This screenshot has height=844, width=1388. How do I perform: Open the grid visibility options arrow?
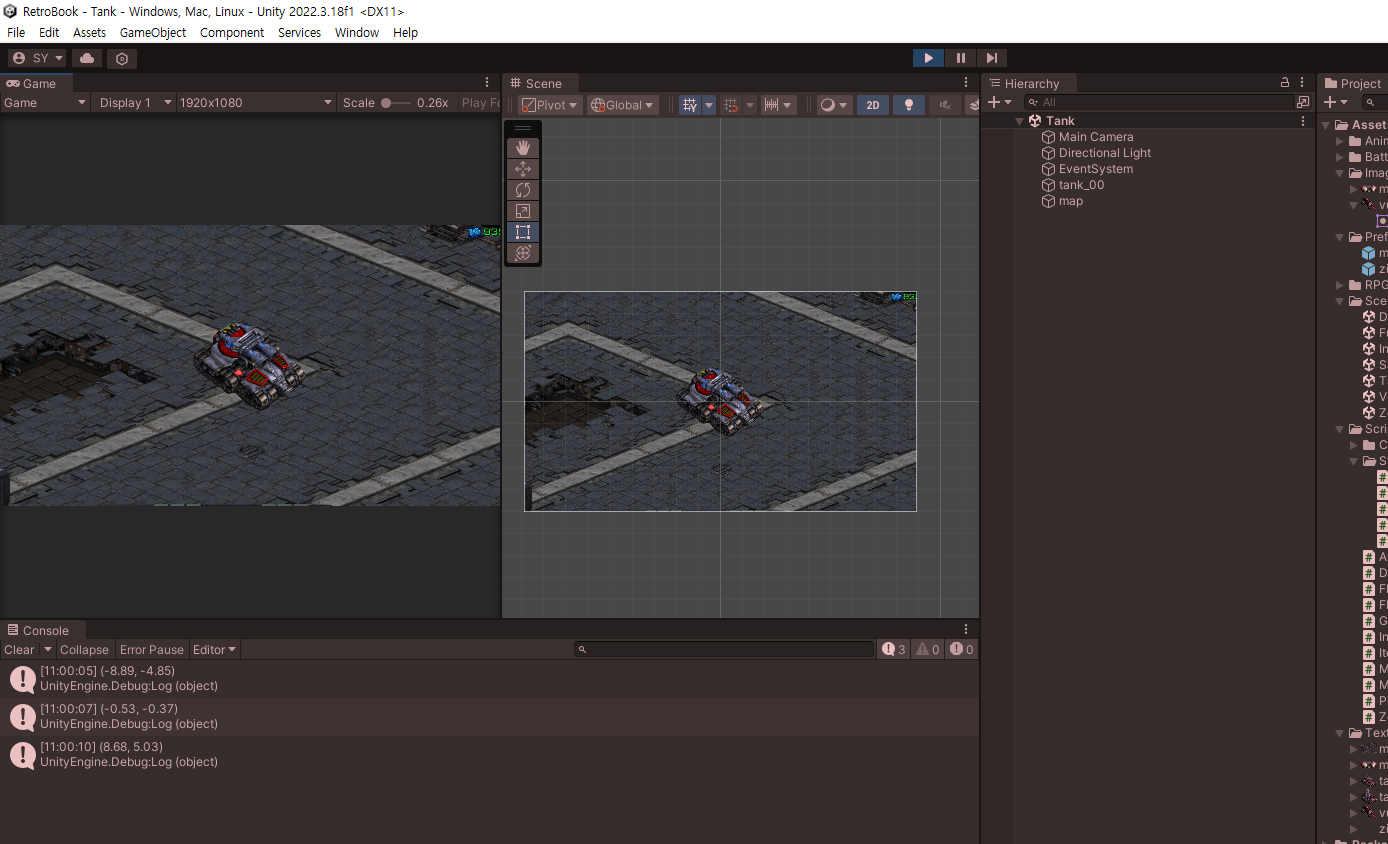(x=709, y=105)
